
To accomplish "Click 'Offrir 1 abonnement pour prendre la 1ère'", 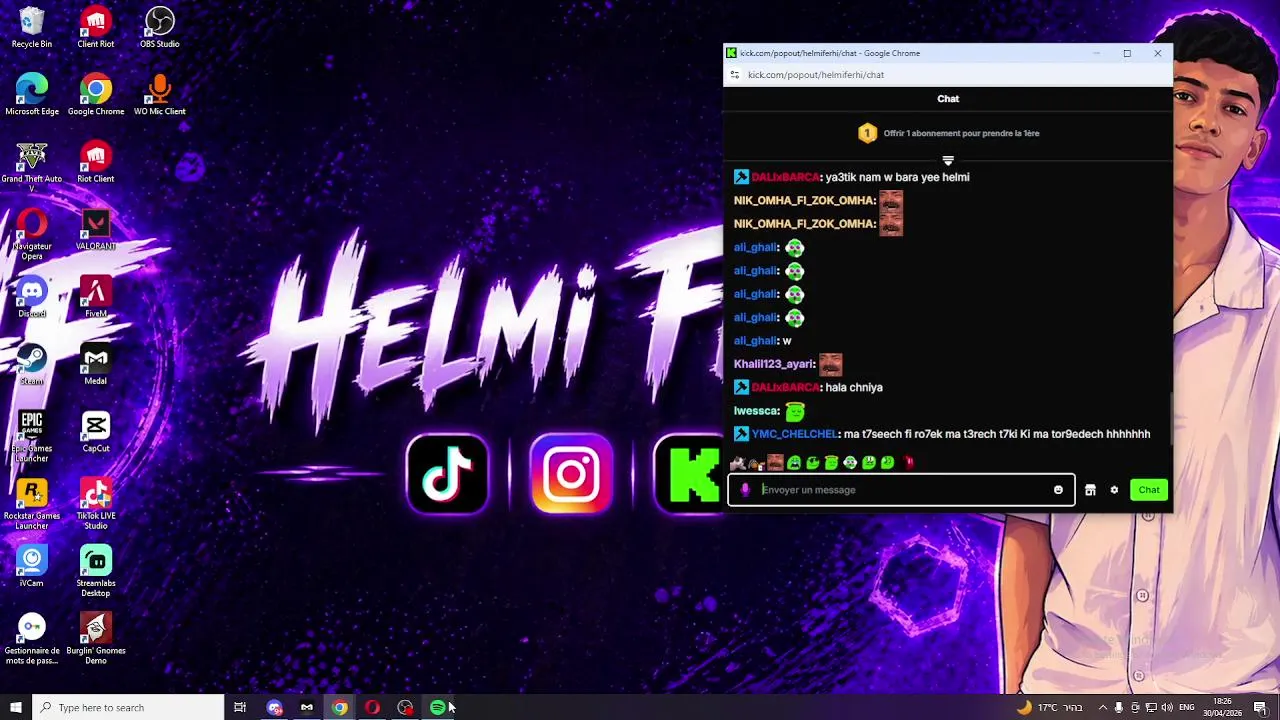I will click(x=961, y=133).
